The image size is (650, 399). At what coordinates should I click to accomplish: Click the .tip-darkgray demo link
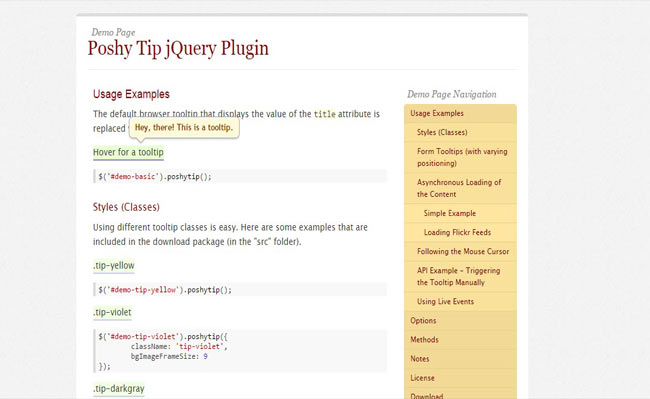tap(119, 389)
